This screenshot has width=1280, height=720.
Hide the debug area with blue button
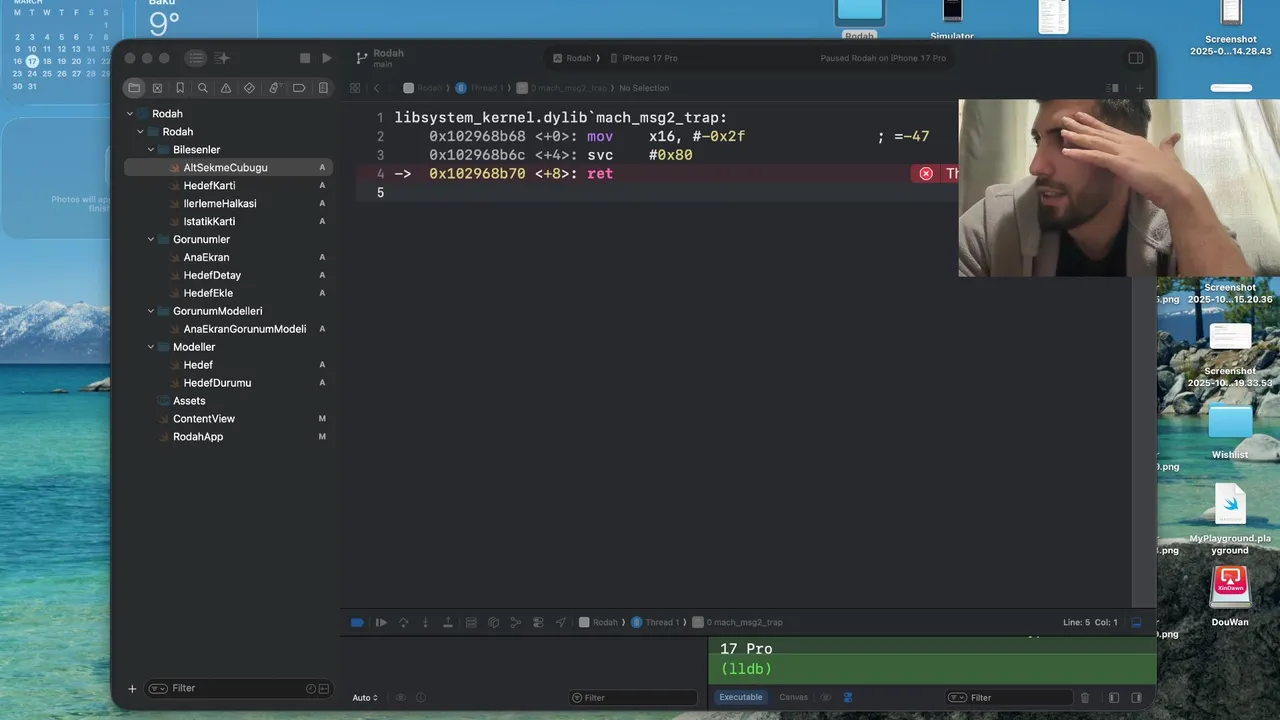(x=1136, y=622)
